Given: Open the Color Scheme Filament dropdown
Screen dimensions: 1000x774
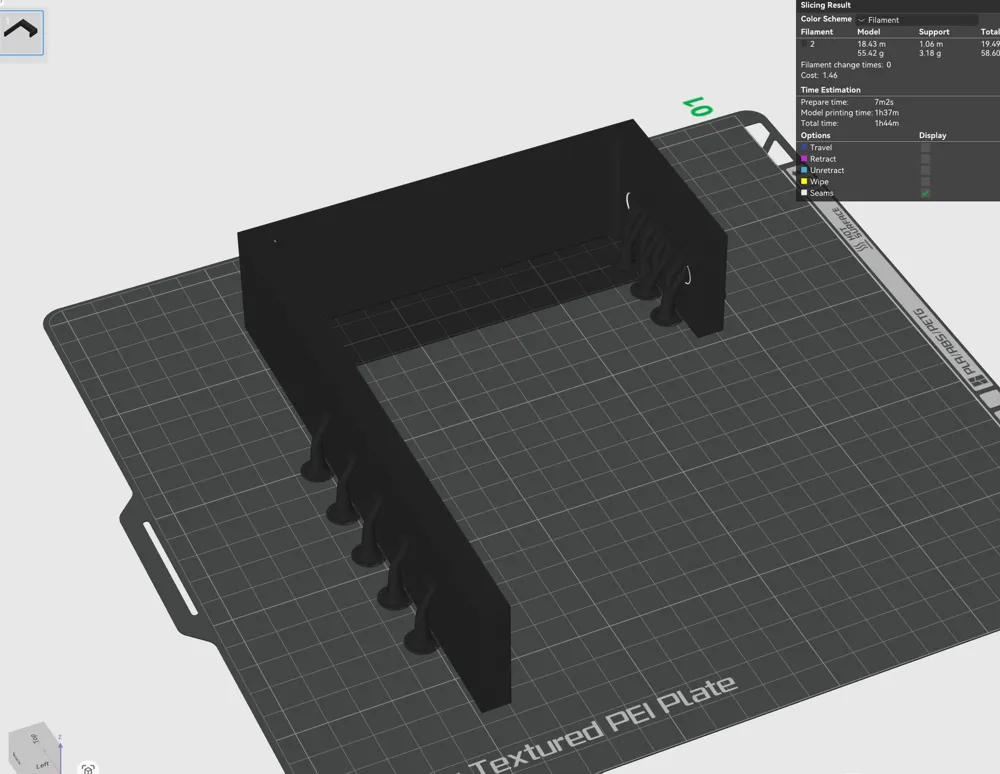Looking at the screenshot, I should coord(916,20).
